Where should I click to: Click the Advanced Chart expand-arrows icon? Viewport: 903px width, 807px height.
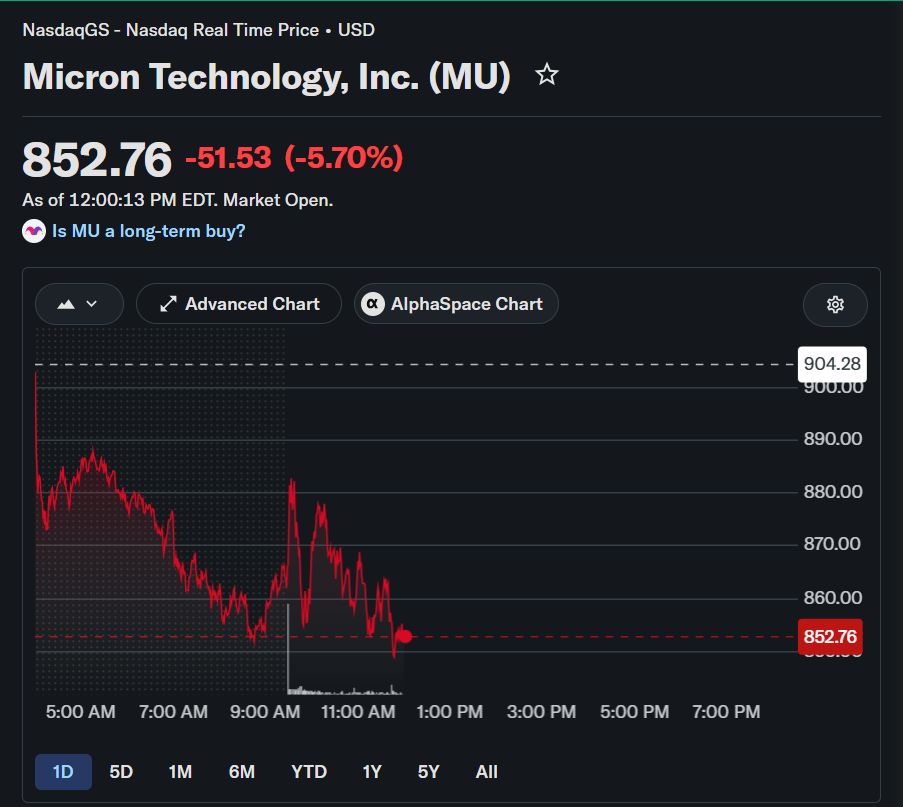tap(168, 304)
